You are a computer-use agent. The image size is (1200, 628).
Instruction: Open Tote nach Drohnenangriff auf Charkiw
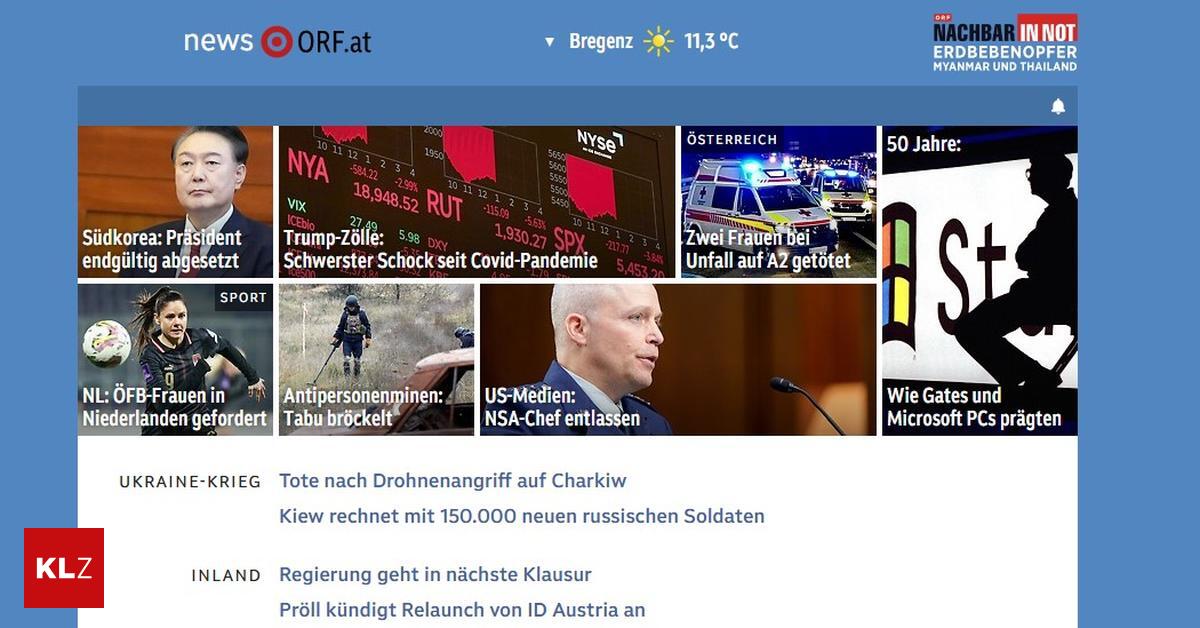pos(453,481)
